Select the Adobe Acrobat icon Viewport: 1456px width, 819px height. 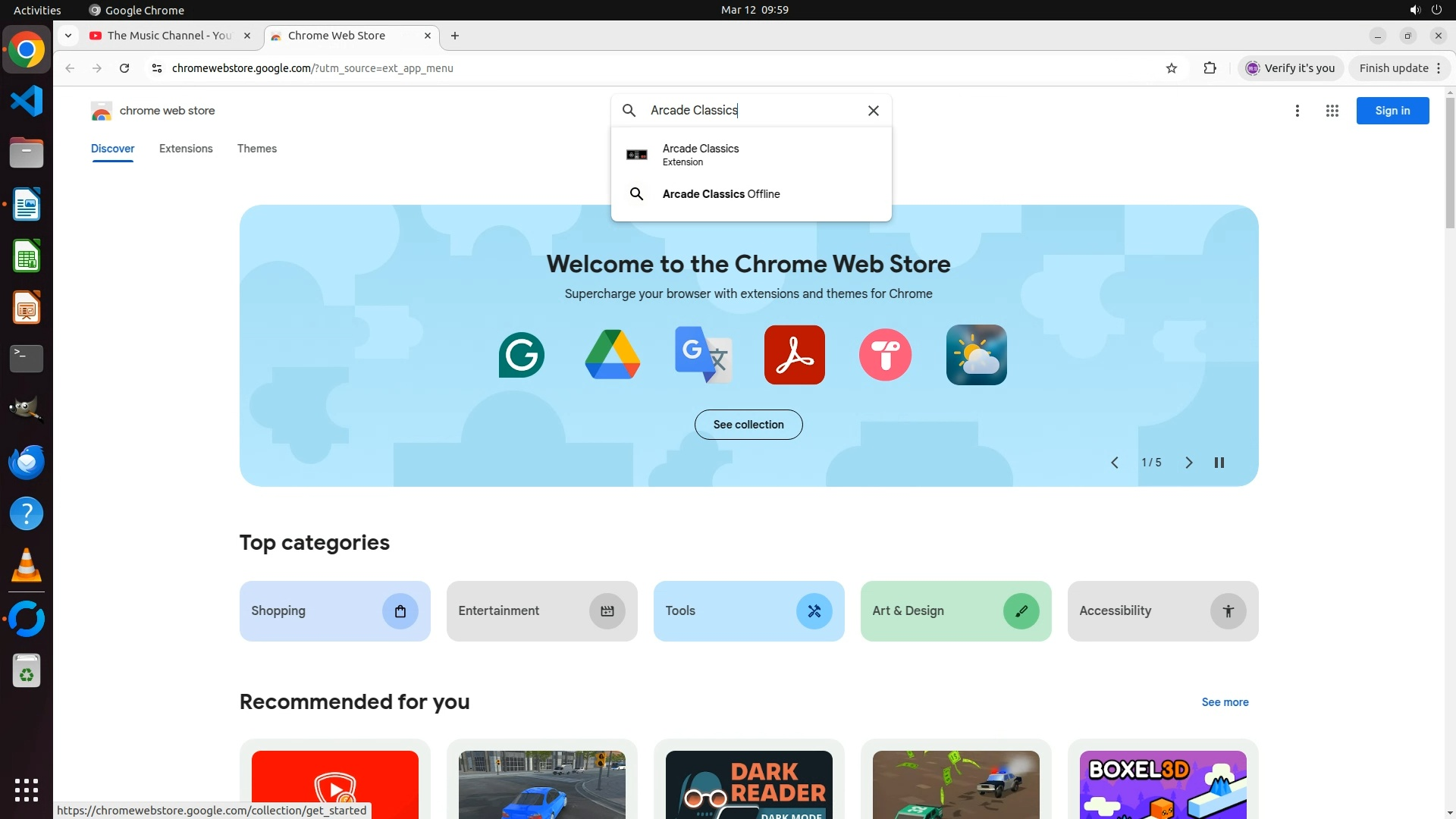[x=794, y=355]
